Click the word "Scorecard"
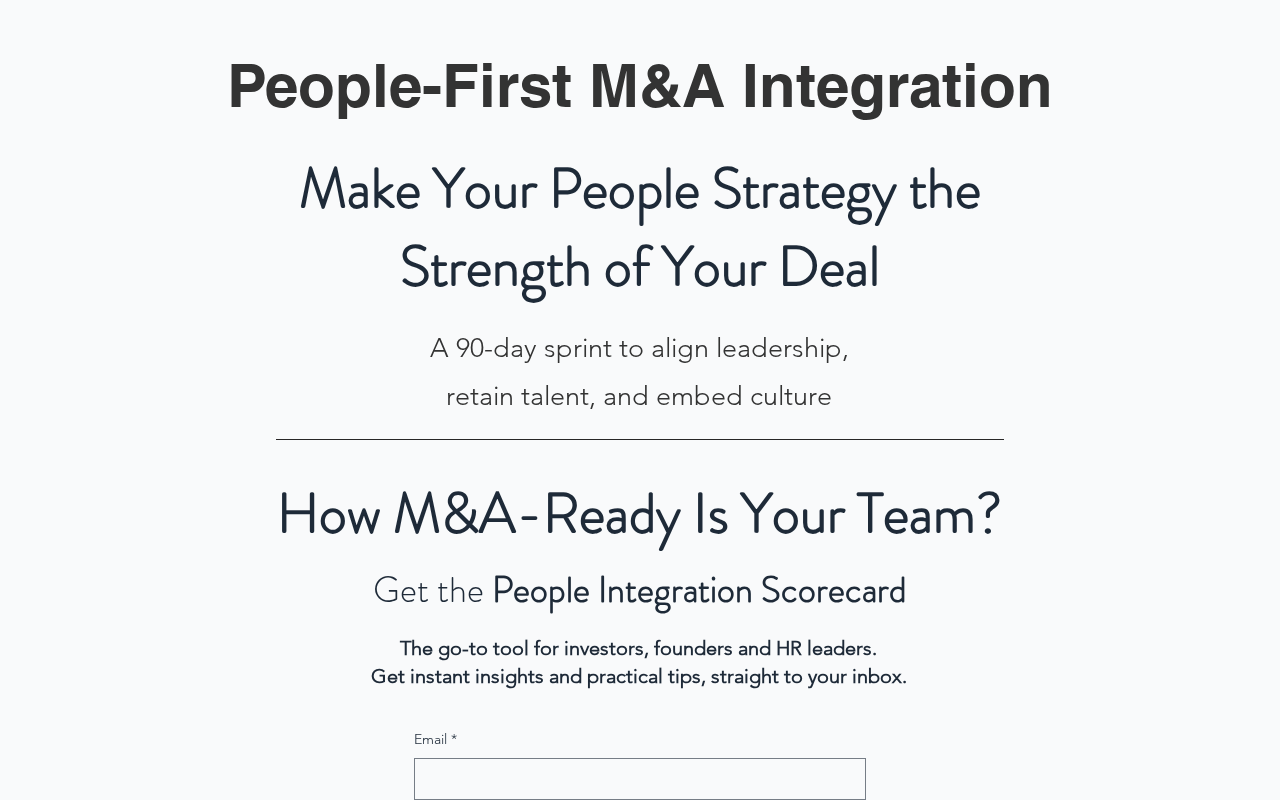The image size is (1280, 800). [x=833, y=591]
